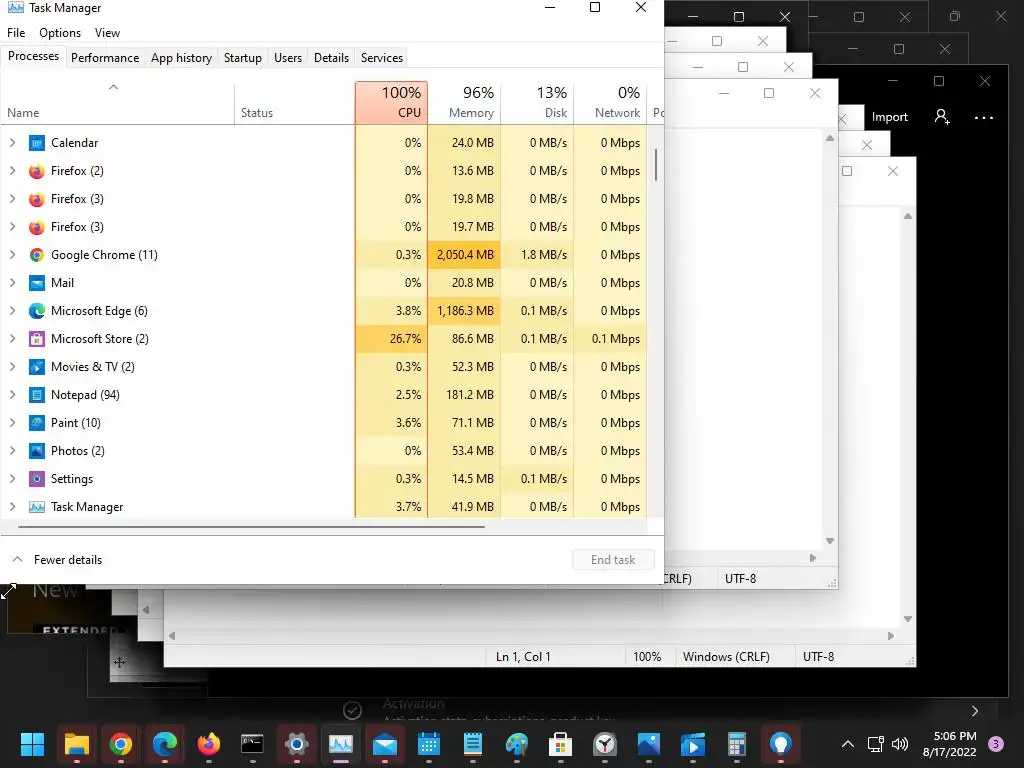Sort by the Memory column header
This screenshot has height=768, width=1024.
coord(464,103)
